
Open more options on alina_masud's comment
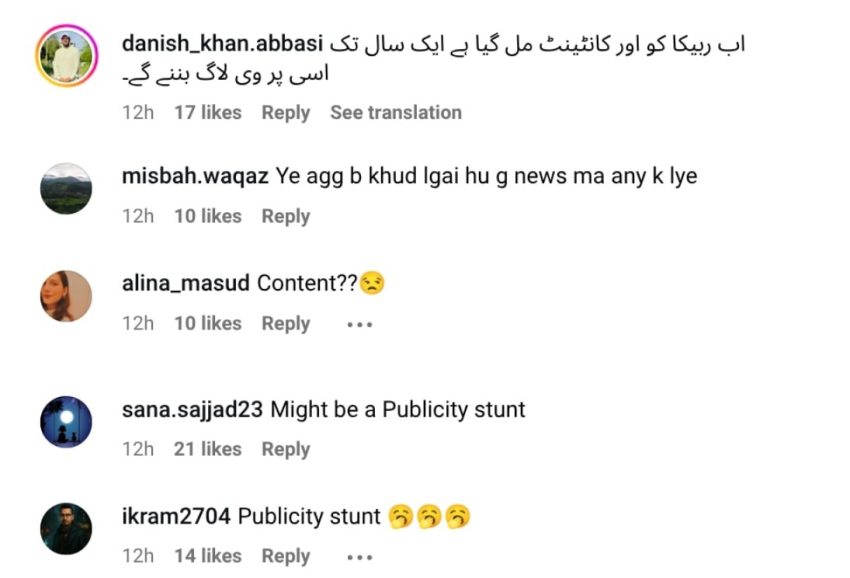(359, 323)
